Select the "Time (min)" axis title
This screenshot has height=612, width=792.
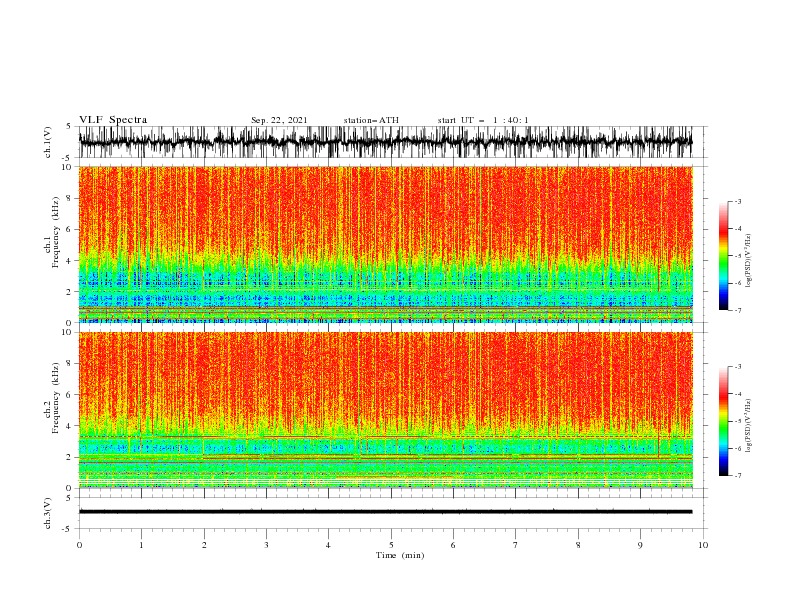(400, 555)
